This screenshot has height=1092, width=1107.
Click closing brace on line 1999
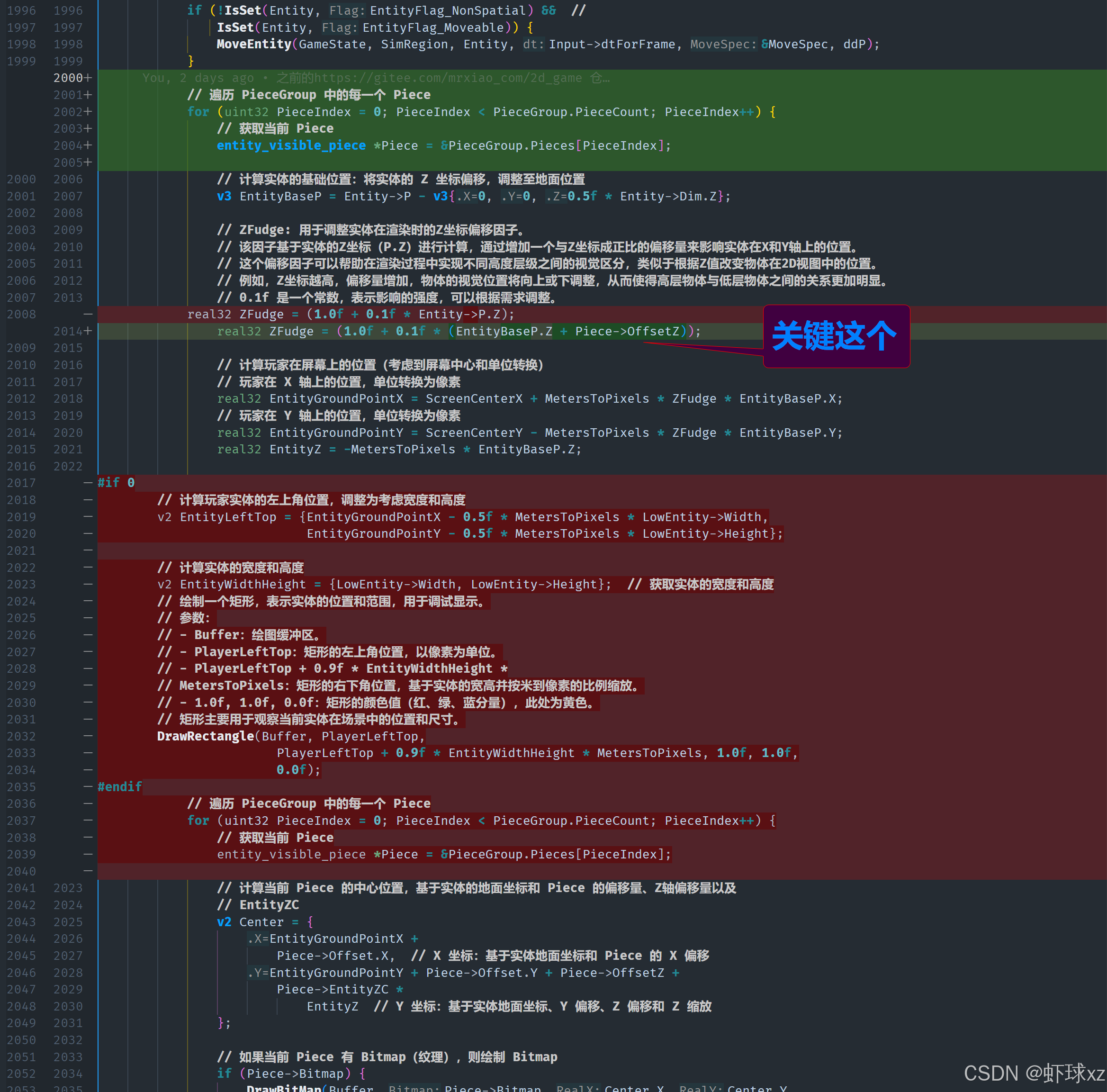(x=191, y=61)
